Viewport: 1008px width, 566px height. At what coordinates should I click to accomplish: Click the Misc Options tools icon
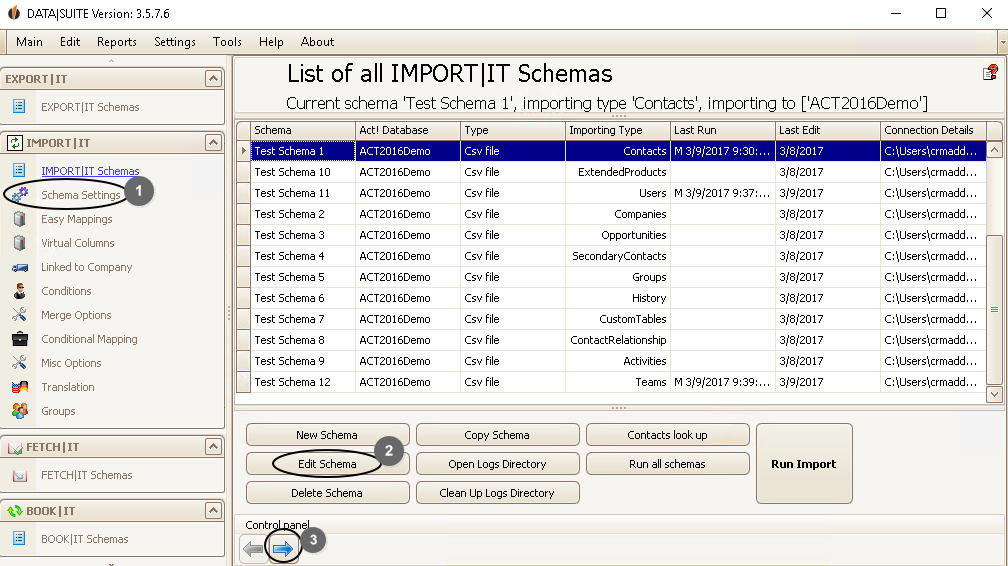[x=20, y=363]
